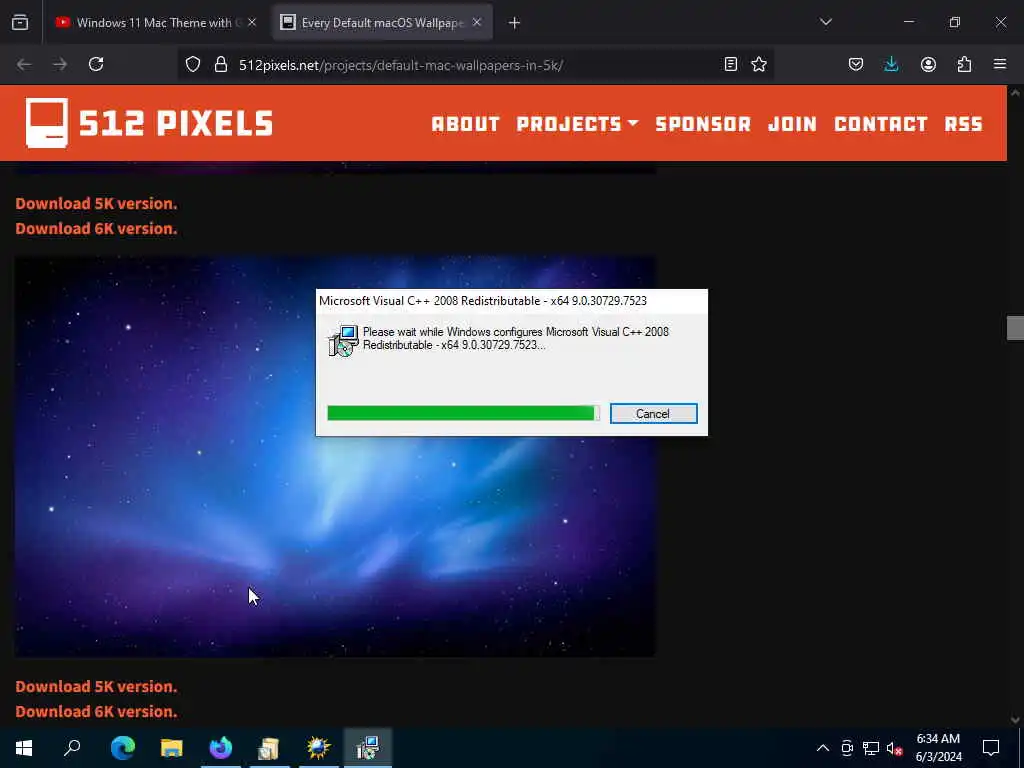The height and width of the screenshot is (768, 1024).
Task: Open the SPONSOR page link
Action: [x=703, y=124]
